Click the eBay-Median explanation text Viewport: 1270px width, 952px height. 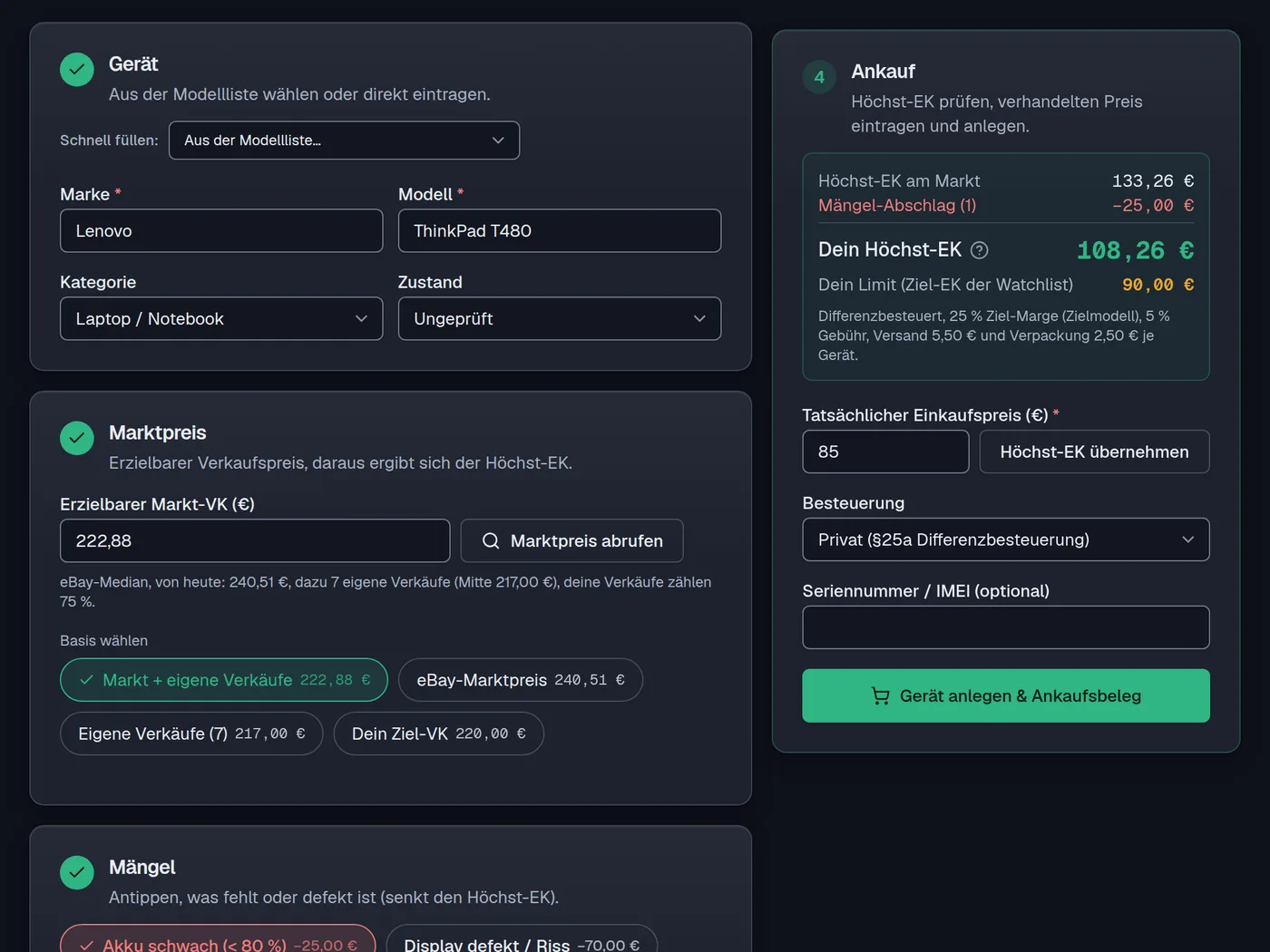386,591
